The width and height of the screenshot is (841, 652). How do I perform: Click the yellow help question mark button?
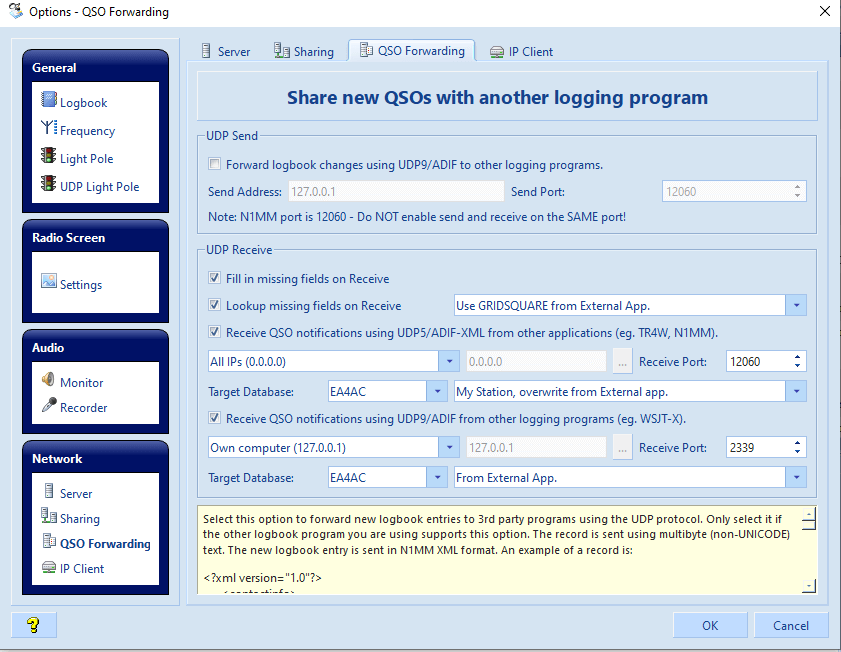[x=33, y=625]
